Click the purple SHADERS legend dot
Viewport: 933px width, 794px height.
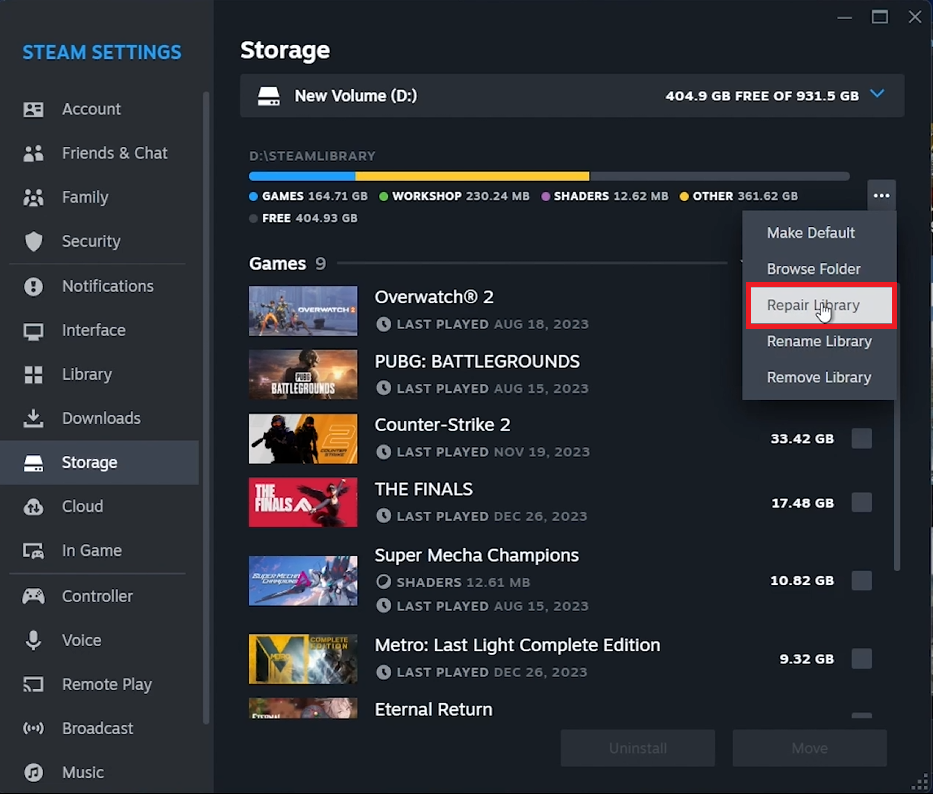[546, 196]
